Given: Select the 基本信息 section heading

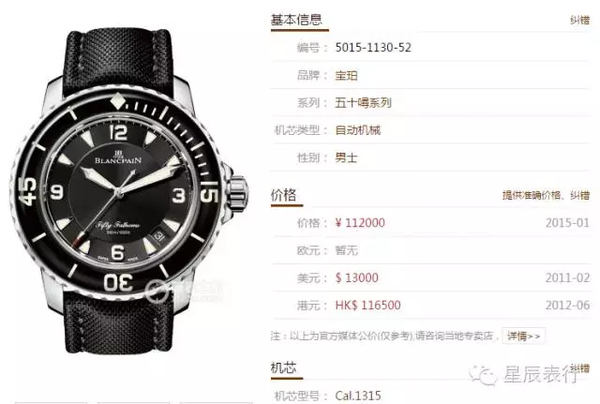Looking at the screenshot, I should tap(297, 20).
